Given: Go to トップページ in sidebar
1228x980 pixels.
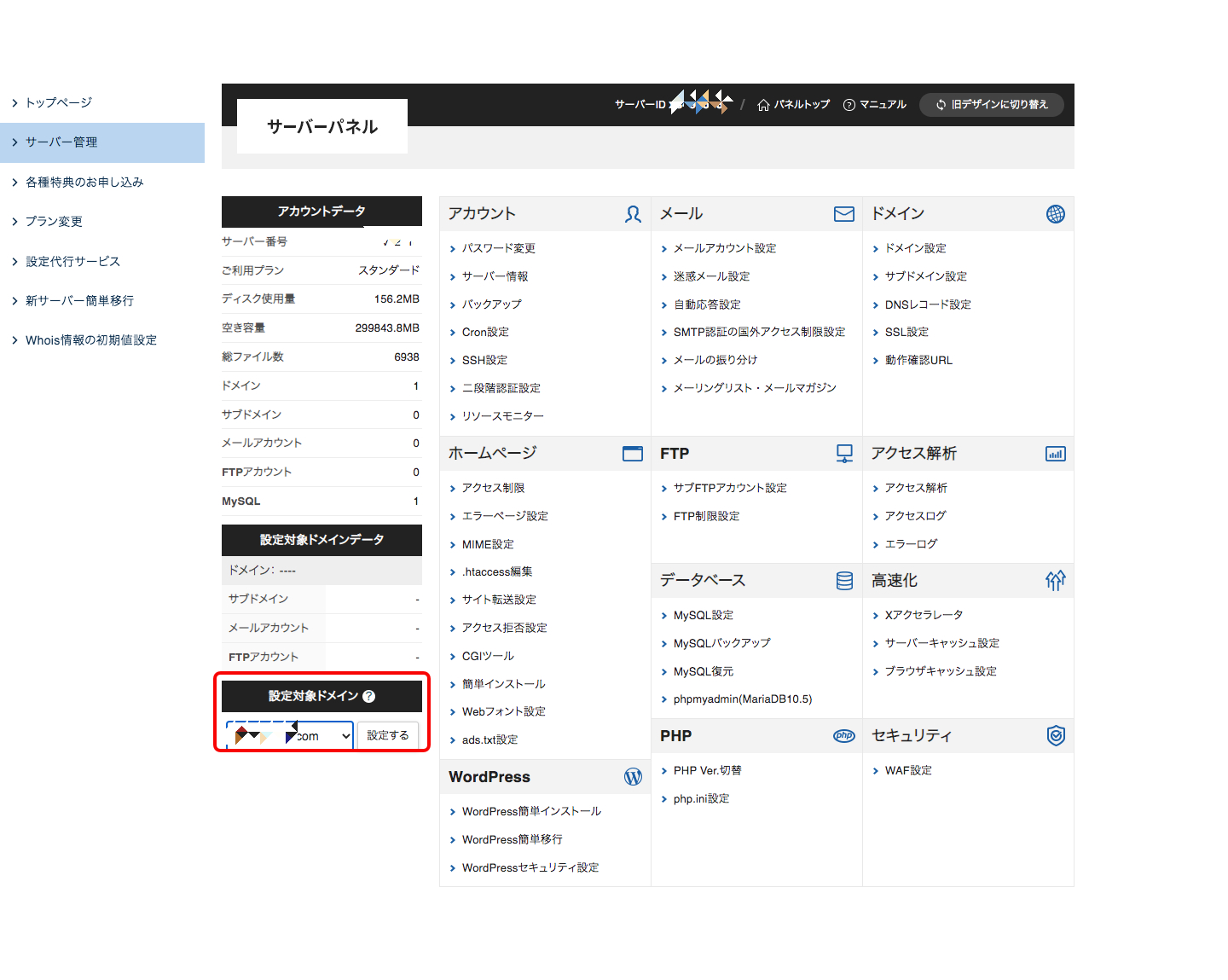Looking at the screenshot, I should (59, 102).
